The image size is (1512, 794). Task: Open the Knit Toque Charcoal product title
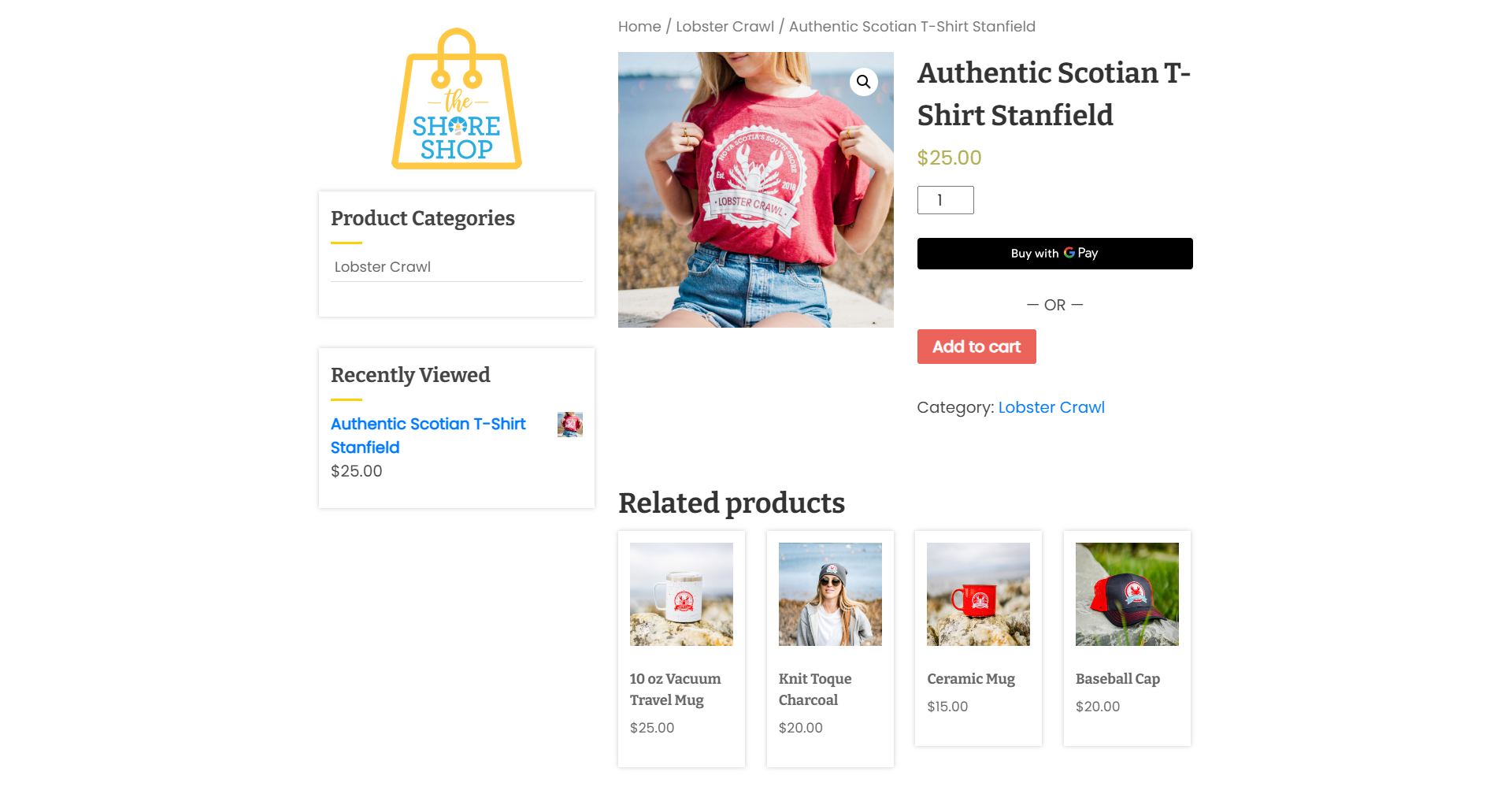(x=815, y=689)
